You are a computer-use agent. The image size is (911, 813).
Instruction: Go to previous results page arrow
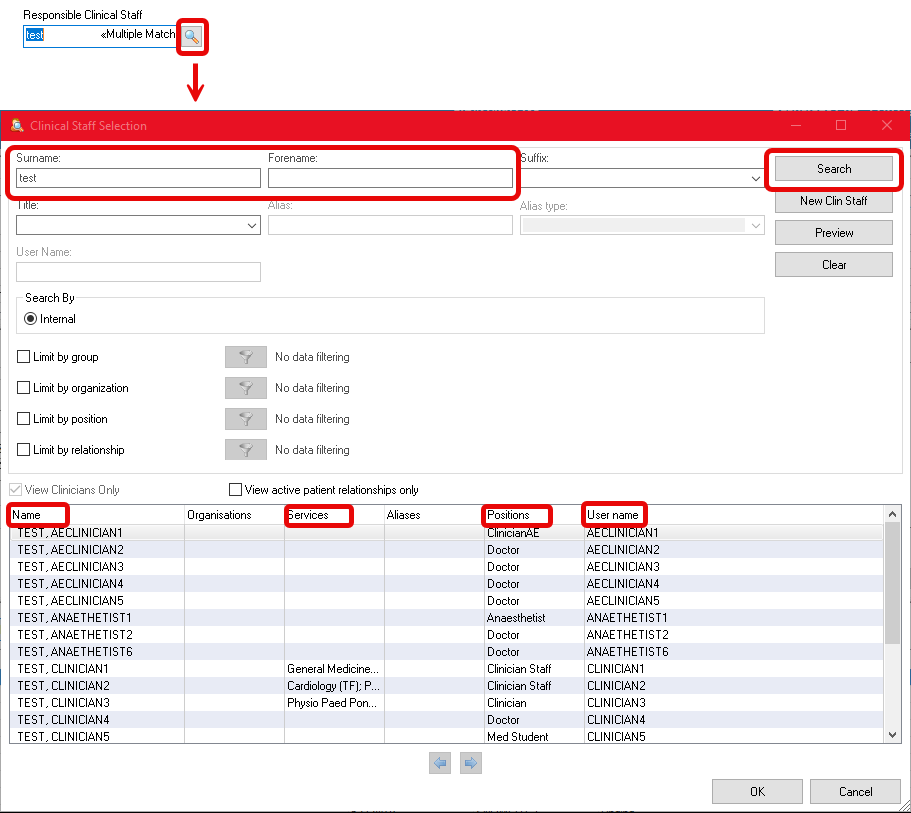coord(440,764)
